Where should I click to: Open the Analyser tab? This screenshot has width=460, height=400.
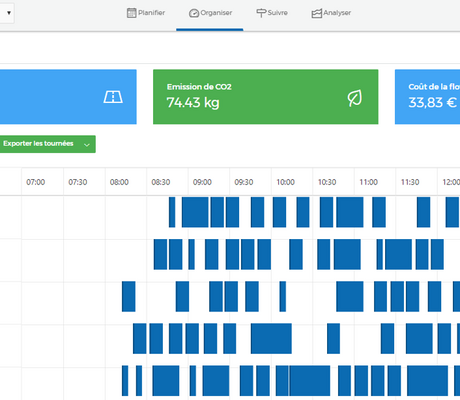click(331, 13)
